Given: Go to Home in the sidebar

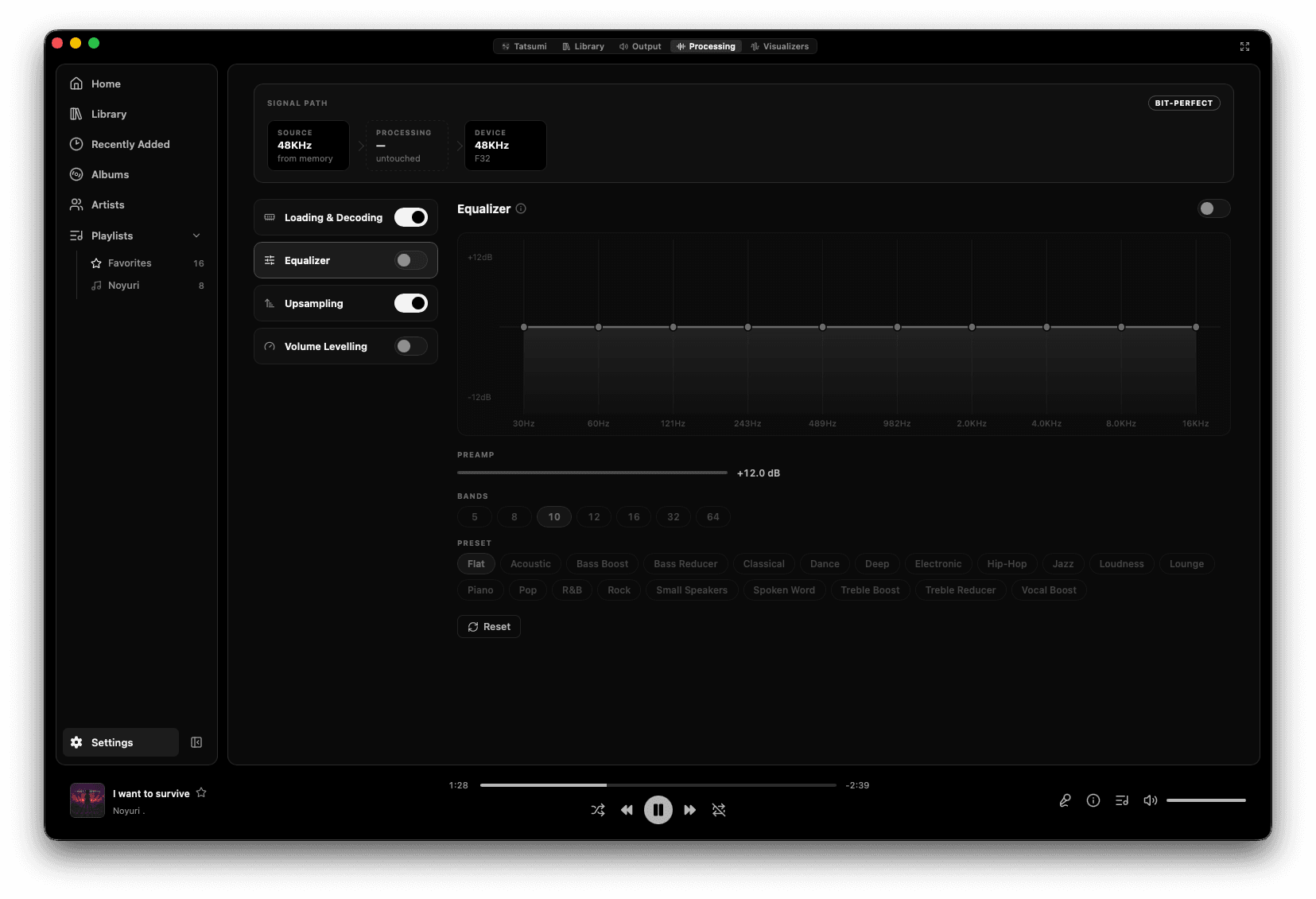Looking at the screenshot, I should point(136,84).
